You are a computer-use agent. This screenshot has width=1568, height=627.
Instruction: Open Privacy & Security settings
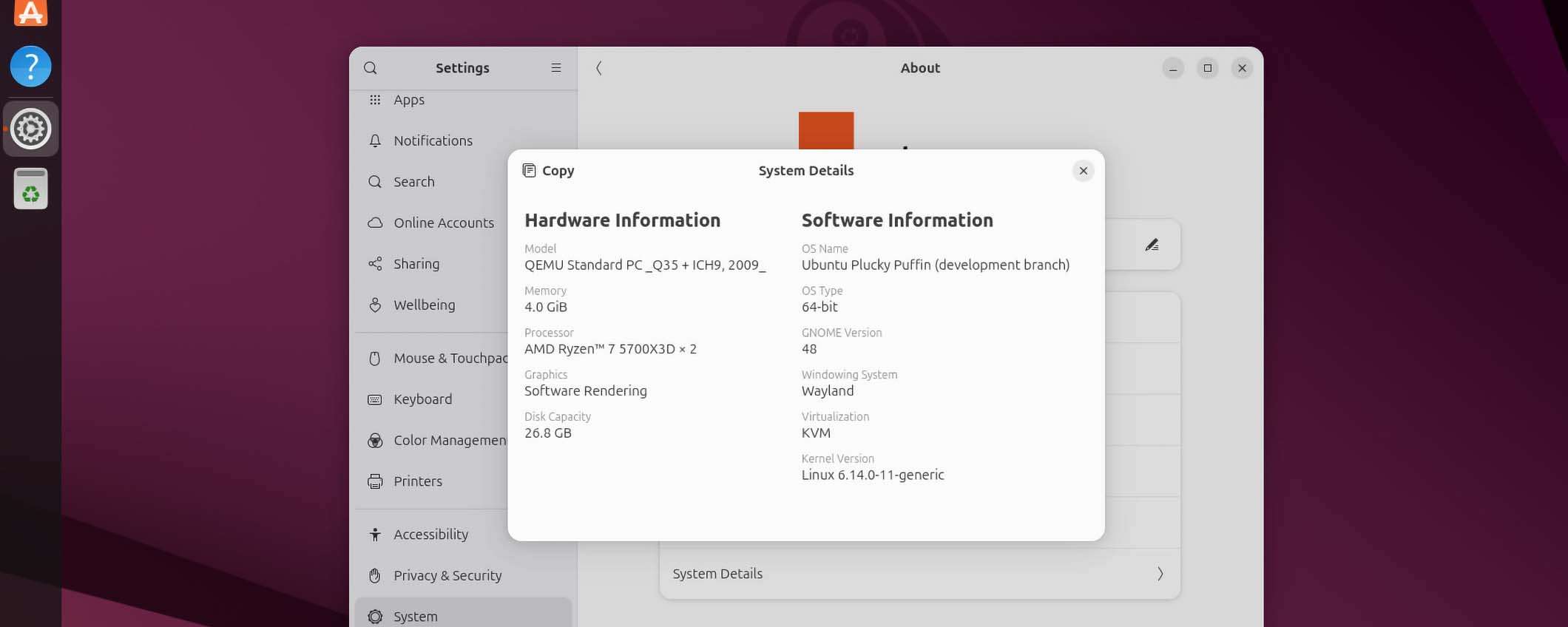point(463,575)
